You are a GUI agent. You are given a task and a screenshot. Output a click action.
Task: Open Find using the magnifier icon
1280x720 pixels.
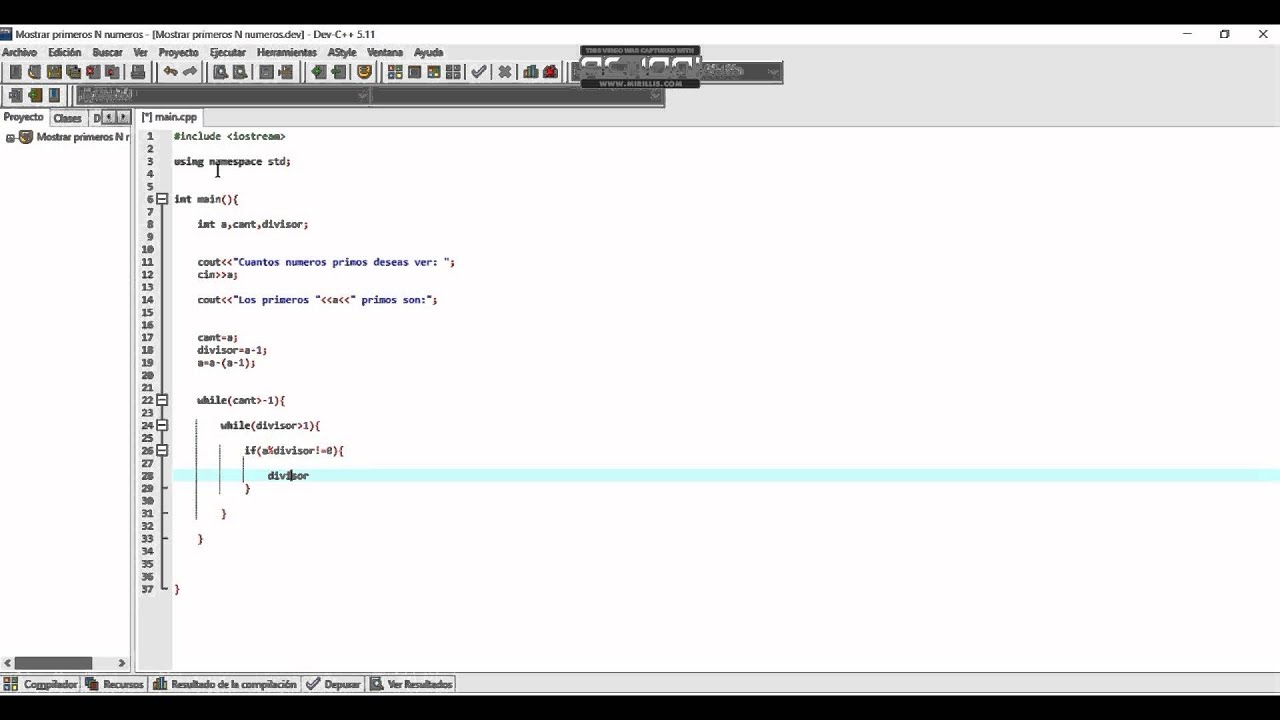220,72
